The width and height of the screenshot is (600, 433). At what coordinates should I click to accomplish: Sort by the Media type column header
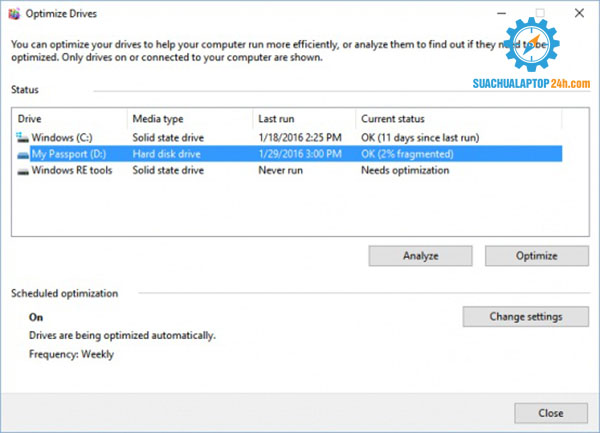pyautogui.click(x=190, y=119)
